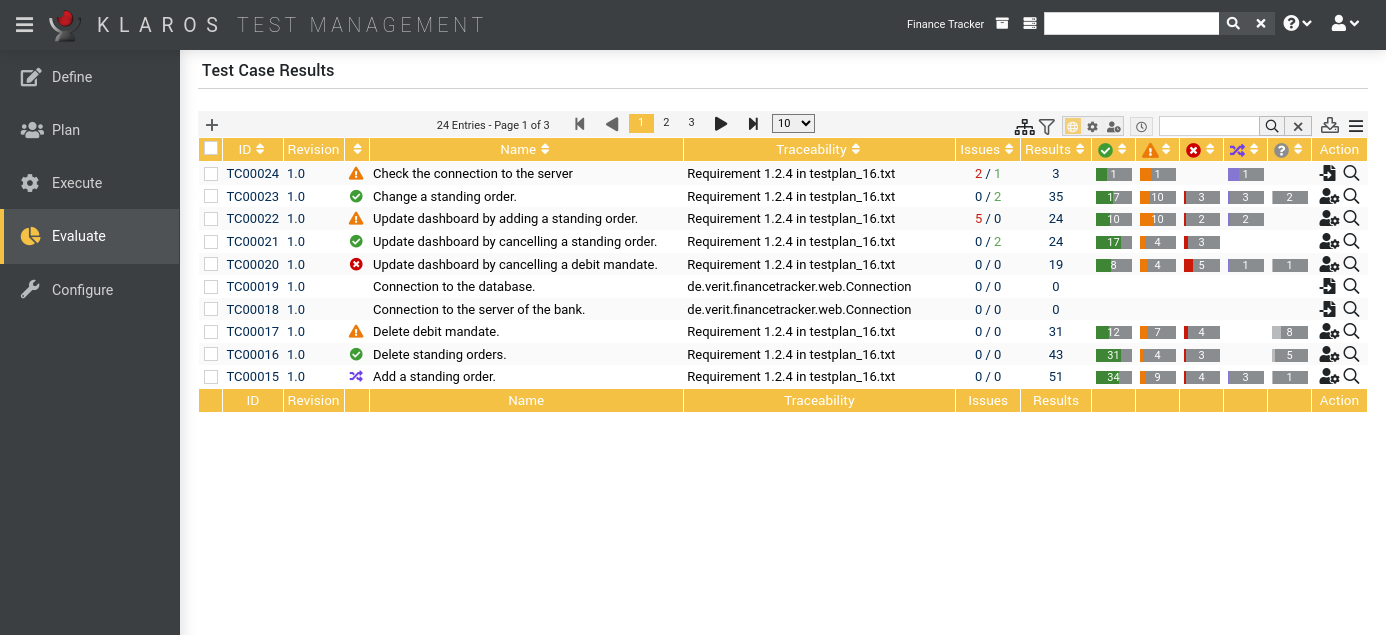Check the select-all checkbox in the table header

(x=210, y=147)
